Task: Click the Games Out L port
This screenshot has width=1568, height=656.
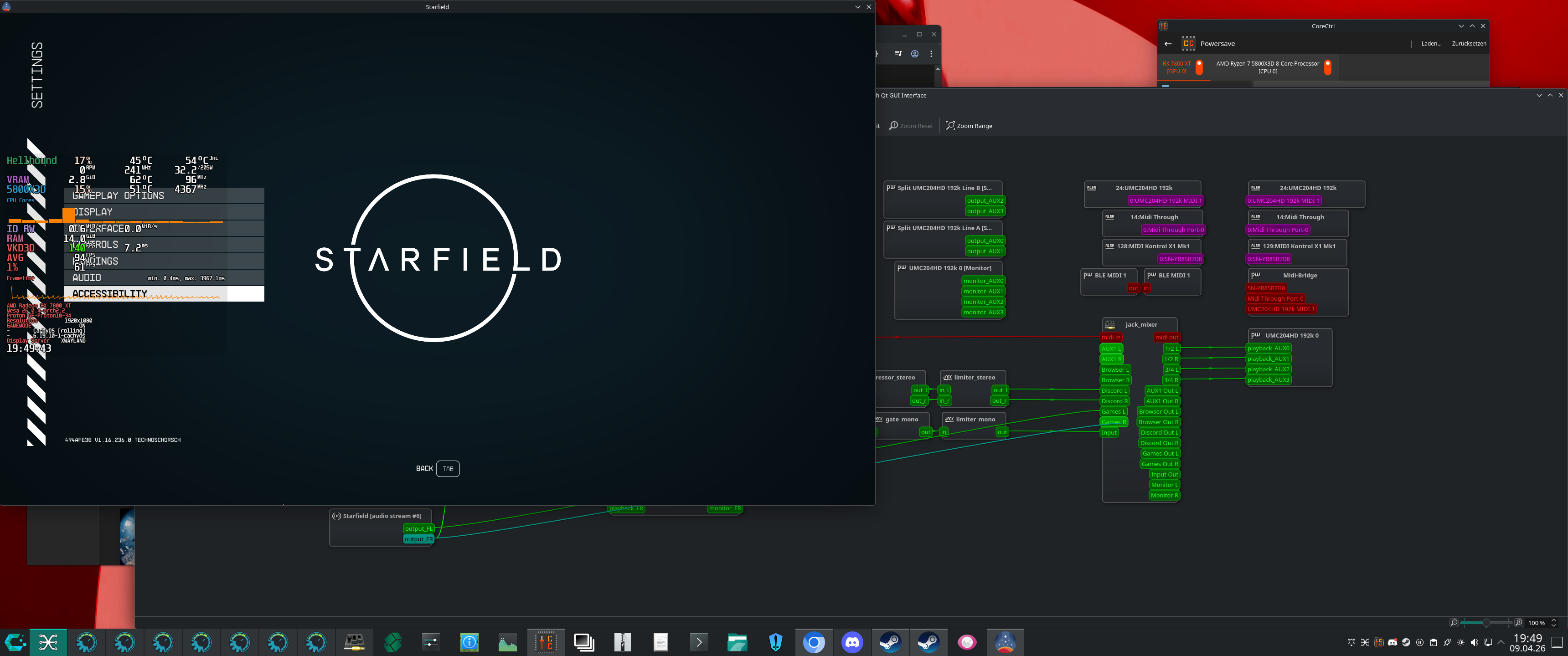Action: 1160,453
